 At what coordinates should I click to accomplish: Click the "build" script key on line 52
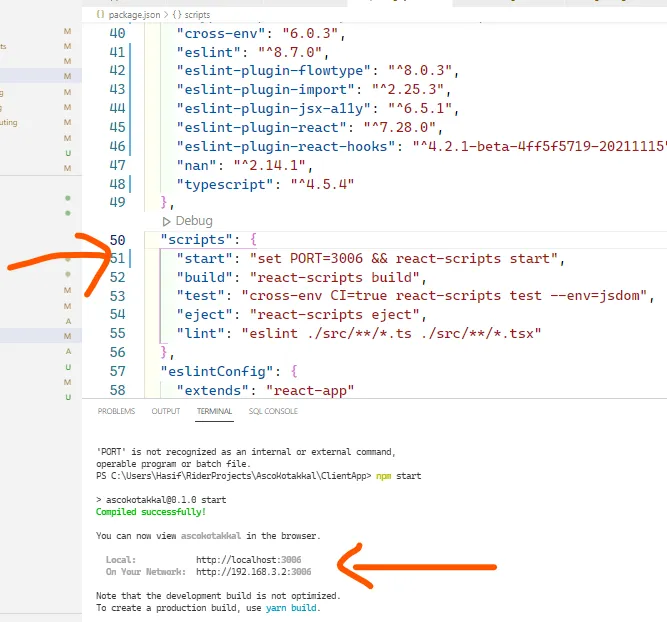205,277
